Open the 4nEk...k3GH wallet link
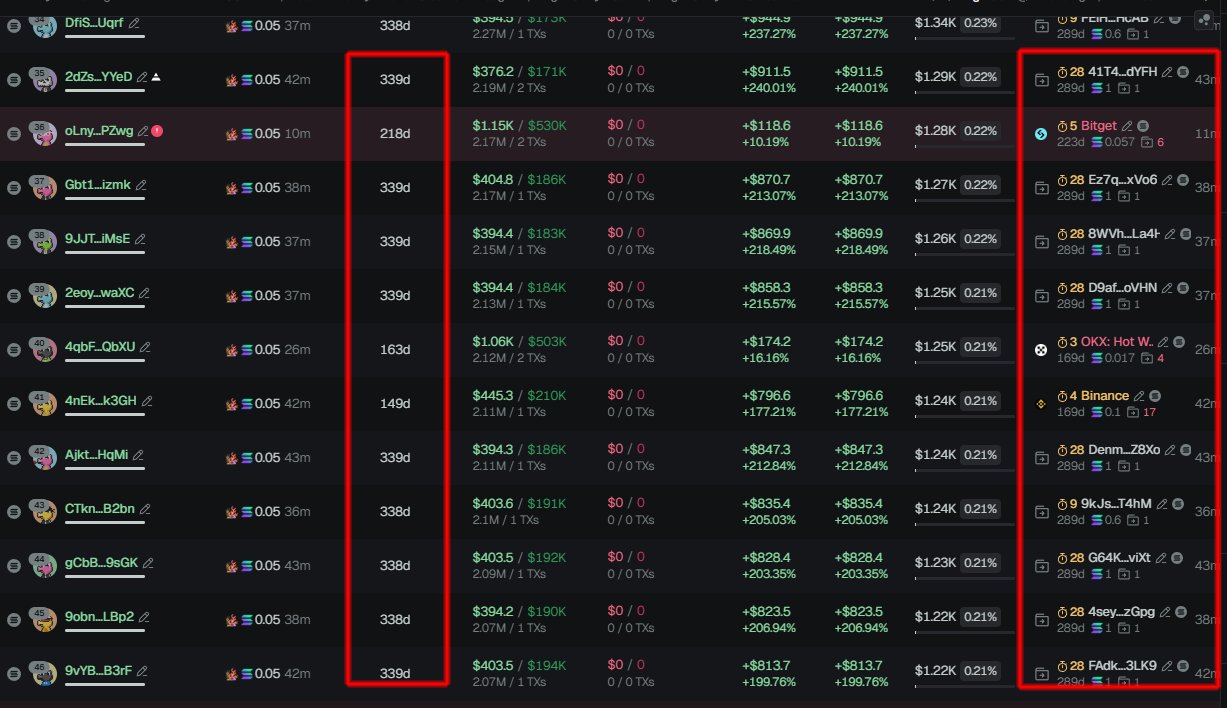The height and width of the screenshot is (708, 1227). coord(100,402)
